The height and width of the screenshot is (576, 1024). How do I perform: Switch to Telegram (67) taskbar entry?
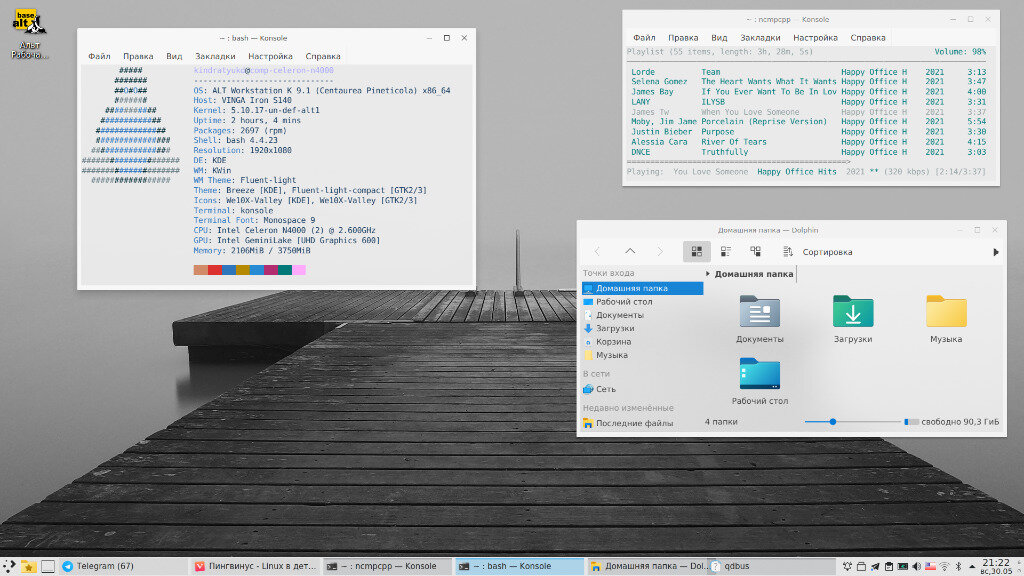click(123, 566)
